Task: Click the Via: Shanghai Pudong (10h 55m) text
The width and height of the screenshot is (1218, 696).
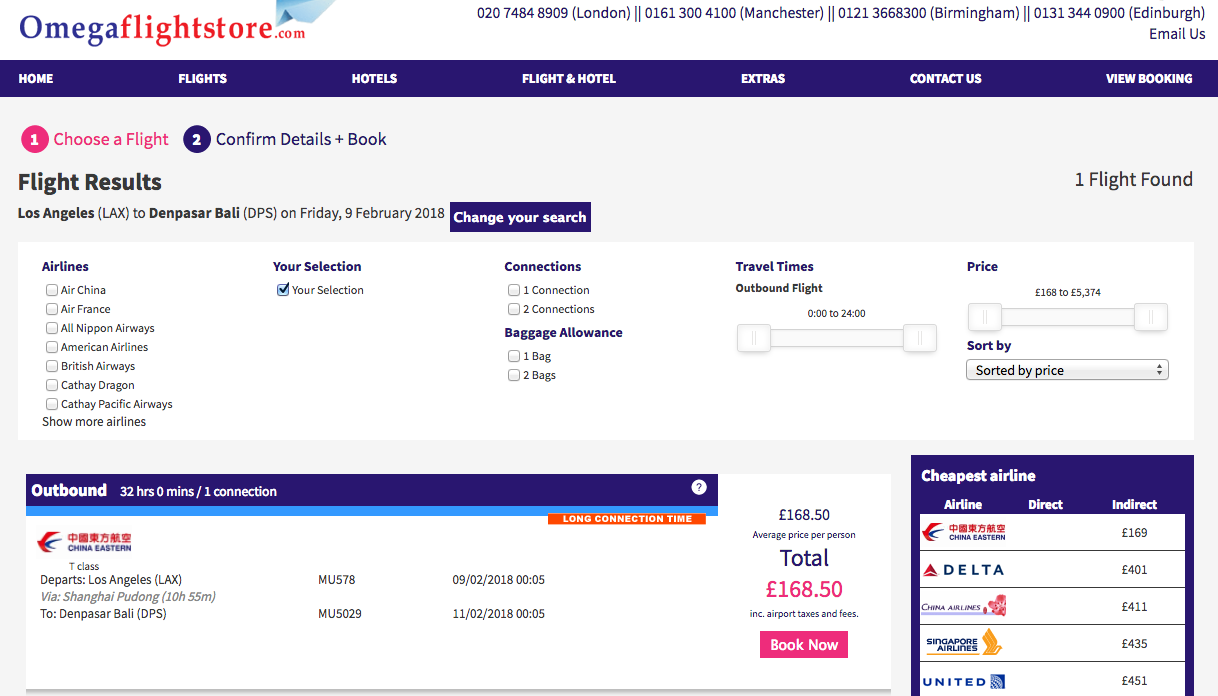Action: point(128,597)
